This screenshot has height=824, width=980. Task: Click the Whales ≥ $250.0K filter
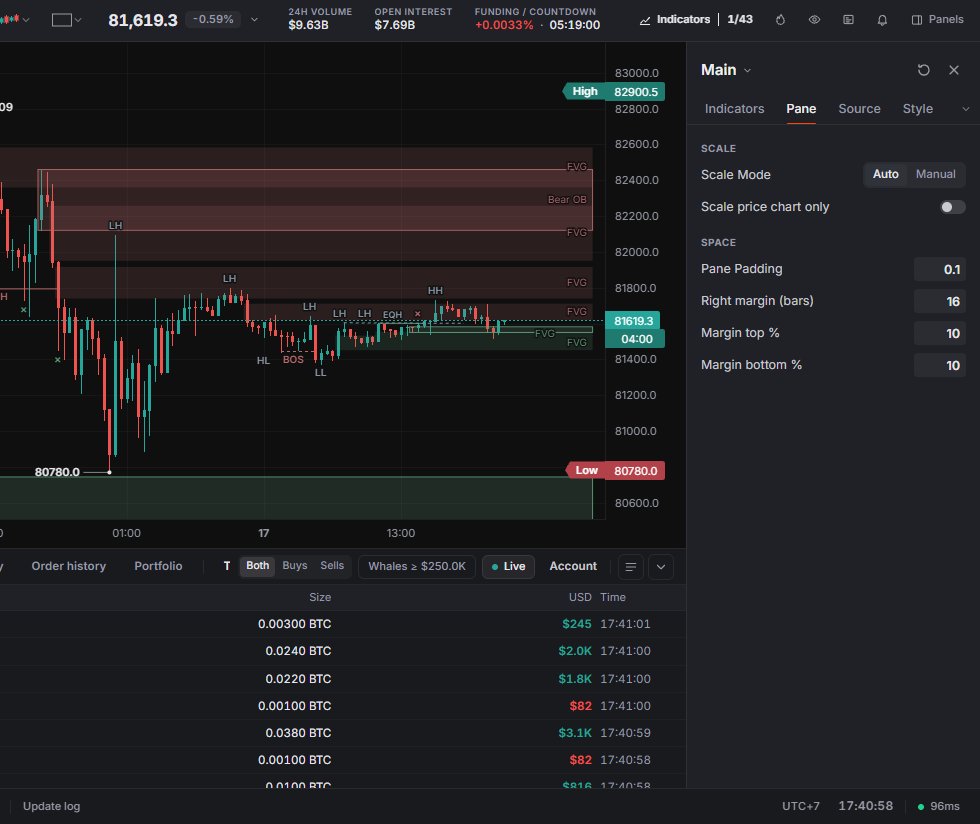coord(417,566)
